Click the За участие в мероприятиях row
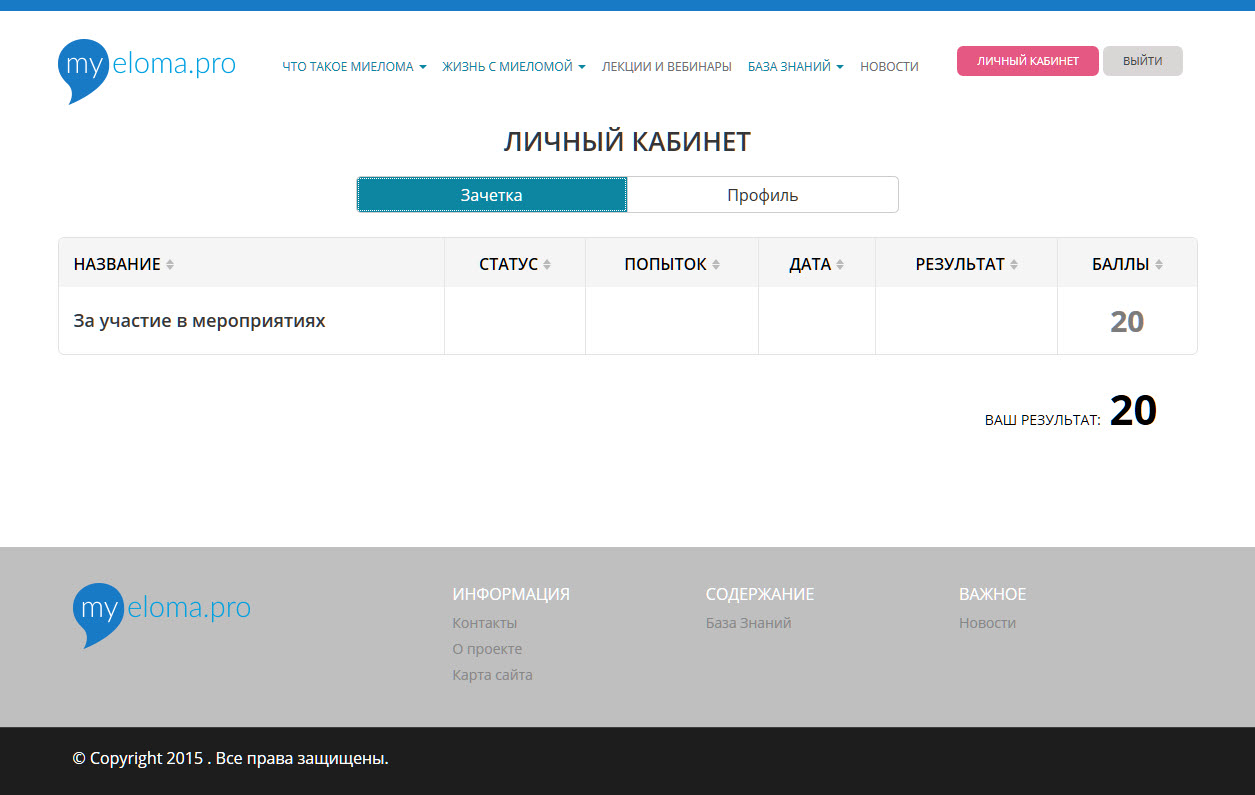 tap(200, 321)
